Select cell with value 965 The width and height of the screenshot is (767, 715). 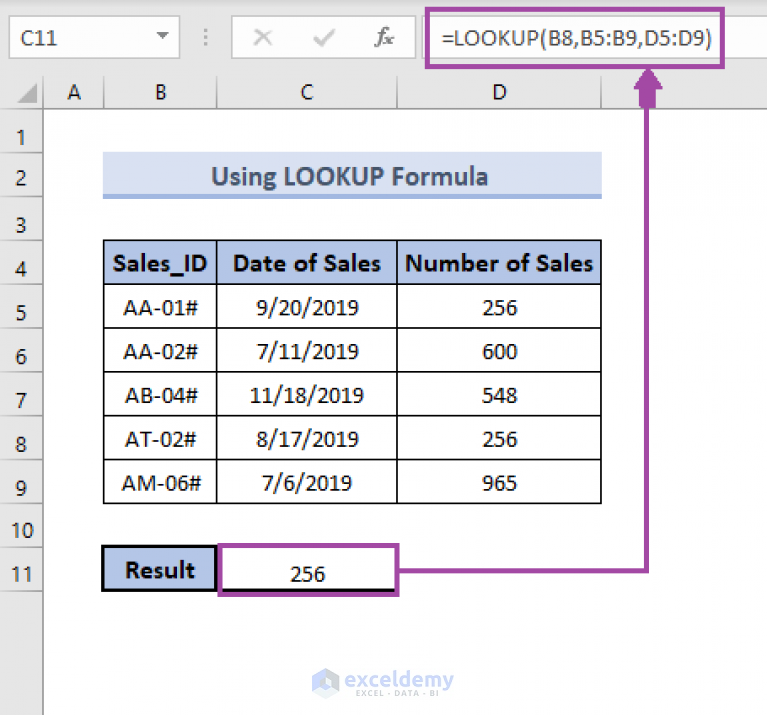click(x=499, y=483)
